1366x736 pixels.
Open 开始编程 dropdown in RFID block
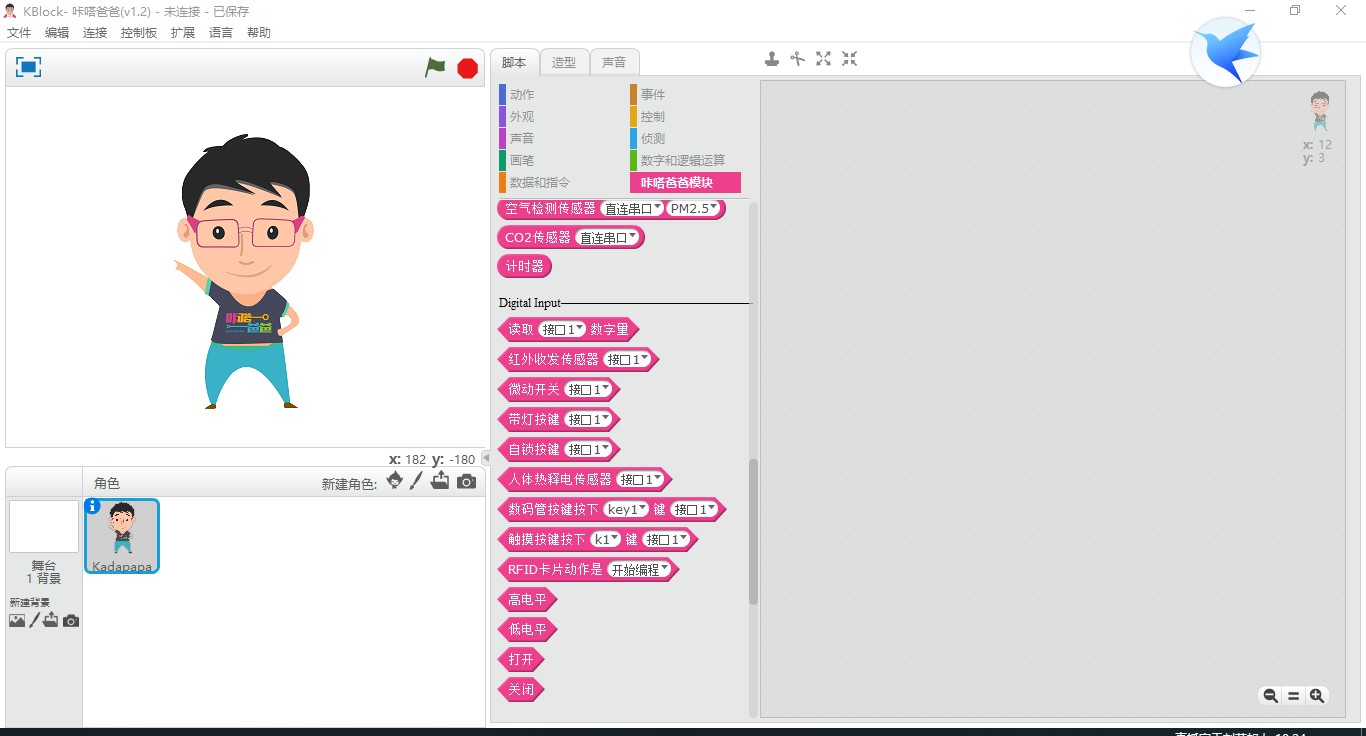[x=641, y=569]
